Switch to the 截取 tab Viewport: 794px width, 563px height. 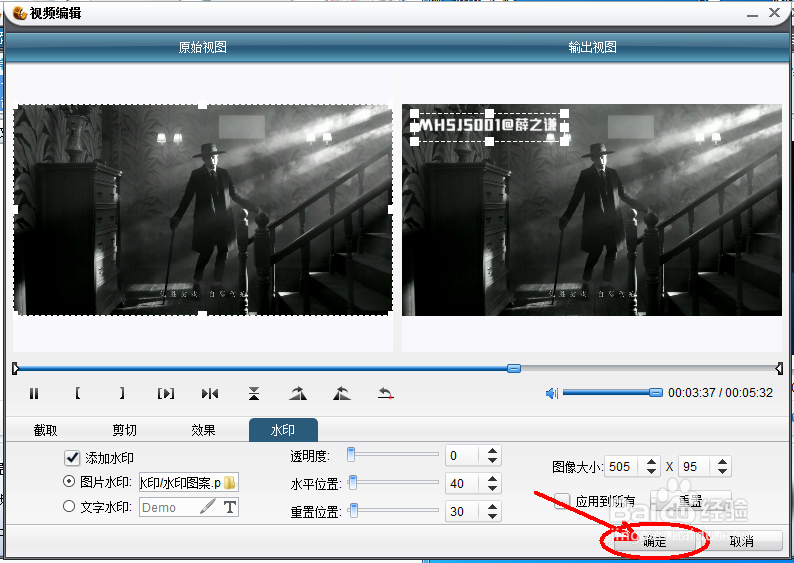[x=46, y=430]
